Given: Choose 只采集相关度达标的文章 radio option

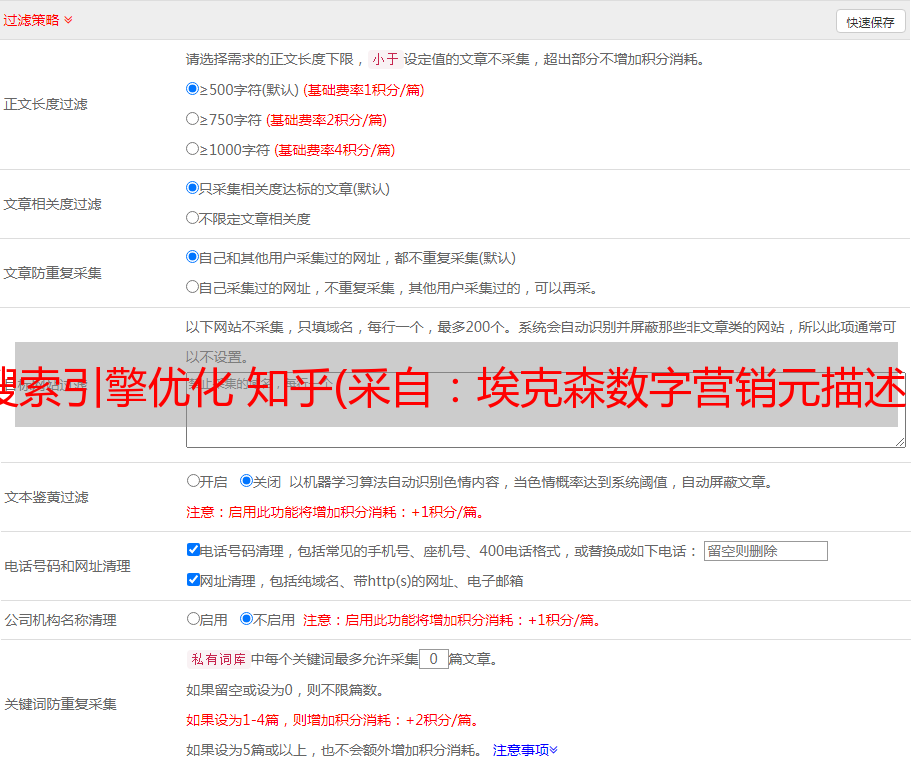Looking at the screenshot, I should 193,188.
